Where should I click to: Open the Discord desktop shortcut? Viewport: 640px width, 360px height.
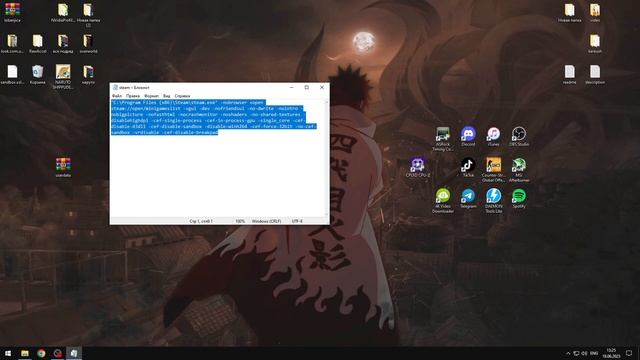(468, 136)
